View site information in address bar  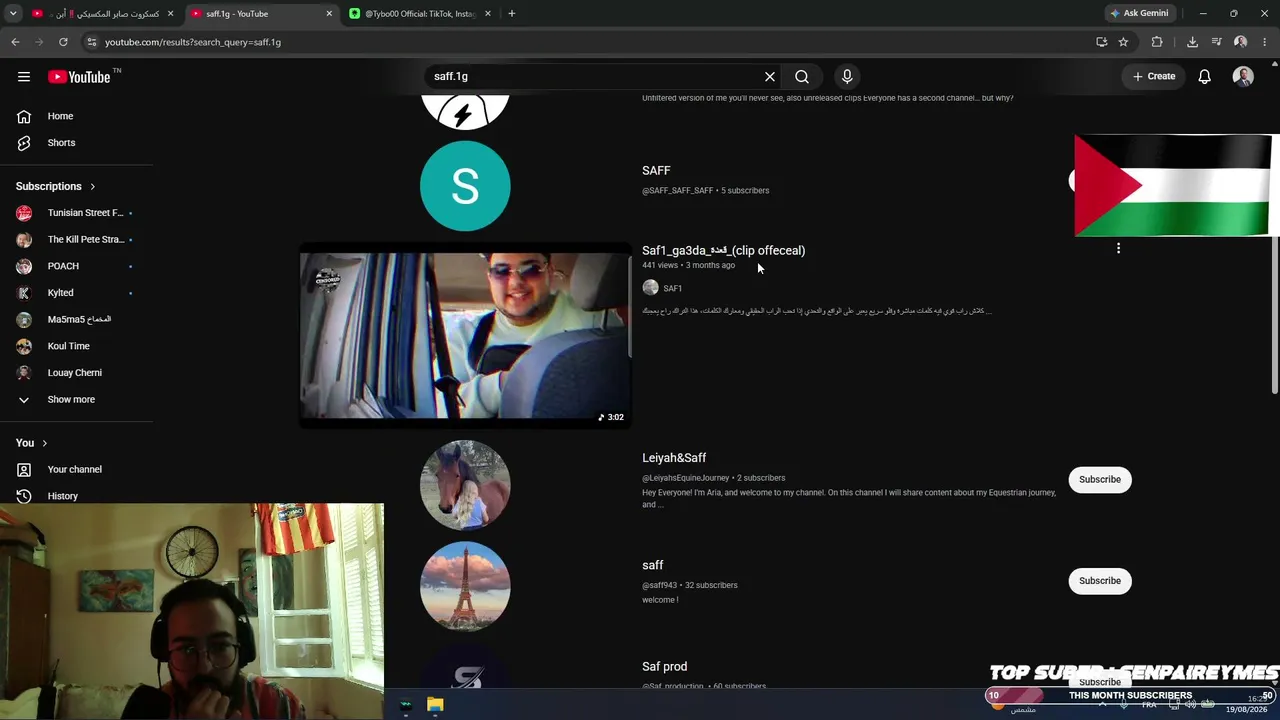tap(91, 42)
